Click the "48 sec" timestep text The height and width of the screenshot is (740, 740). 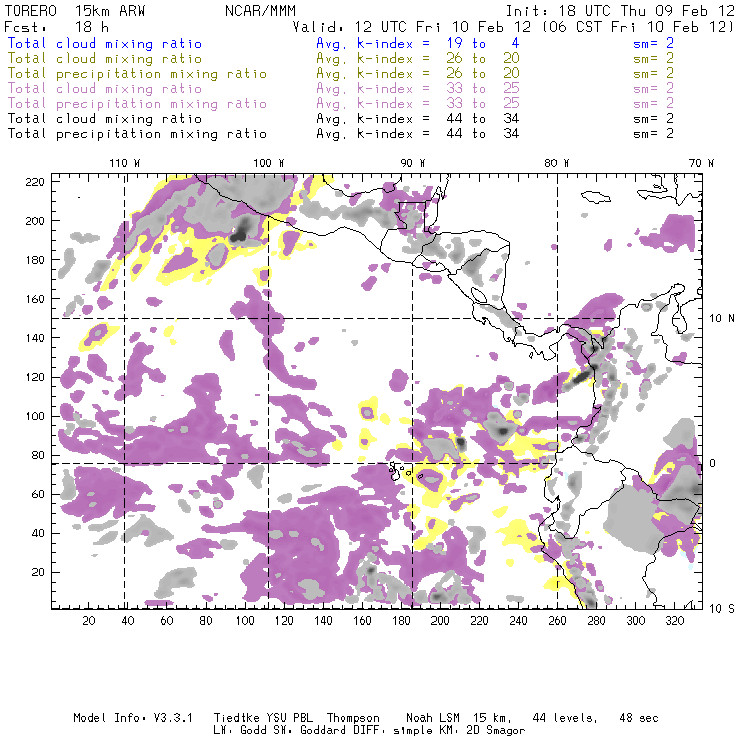(639, 718)
